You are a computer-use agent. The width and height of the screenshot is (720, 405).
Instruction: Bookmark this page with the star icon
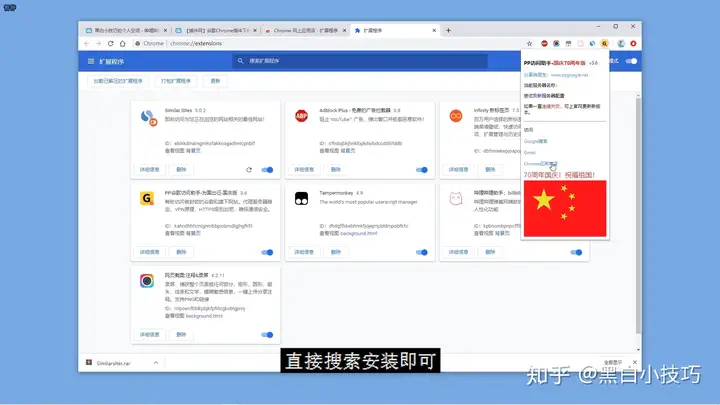point(529,44)
